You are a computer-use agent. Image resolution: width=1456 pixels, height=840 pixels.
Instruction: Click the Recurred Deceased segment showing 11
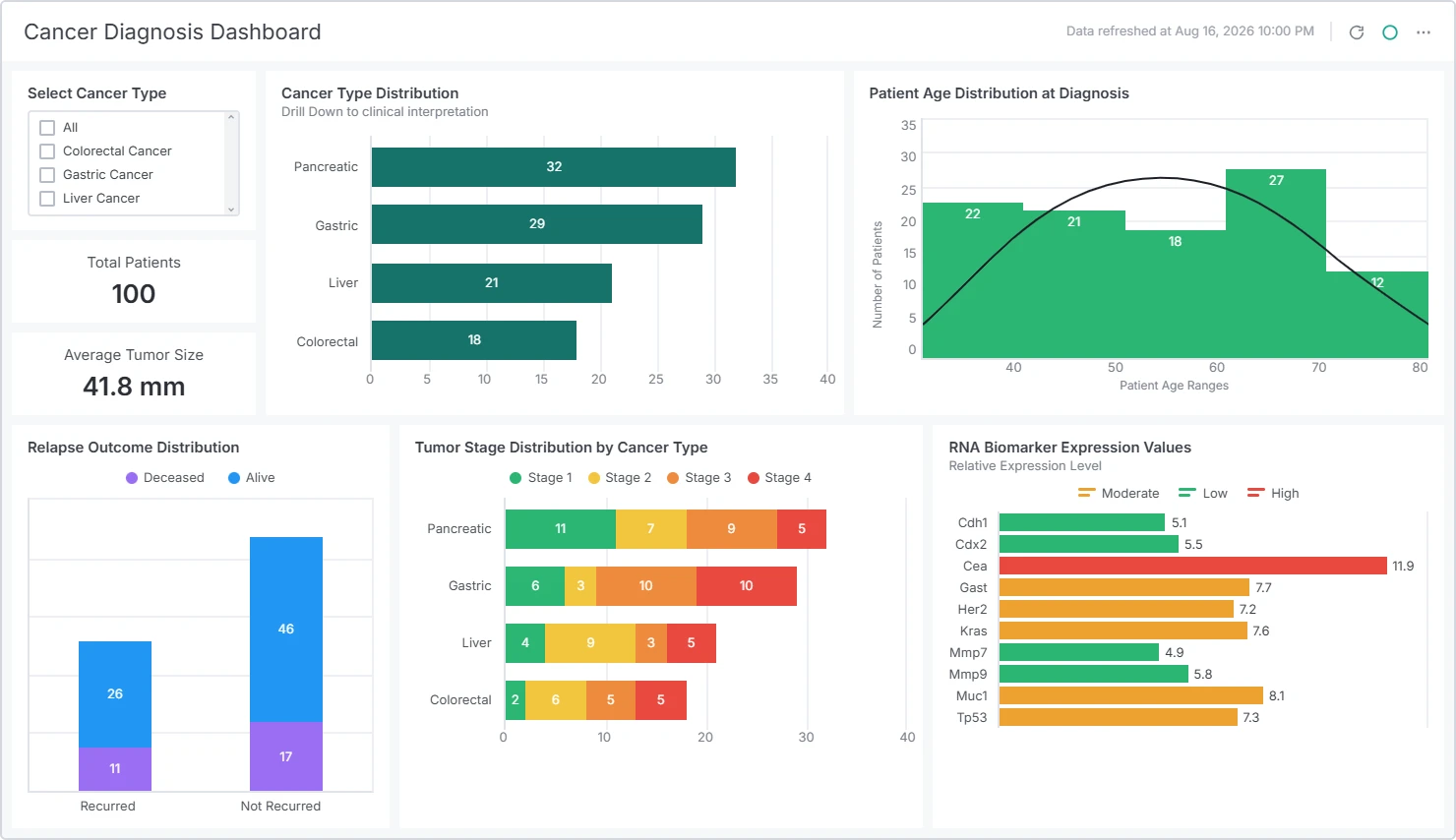pyautogui.click(x=115, y=769)
